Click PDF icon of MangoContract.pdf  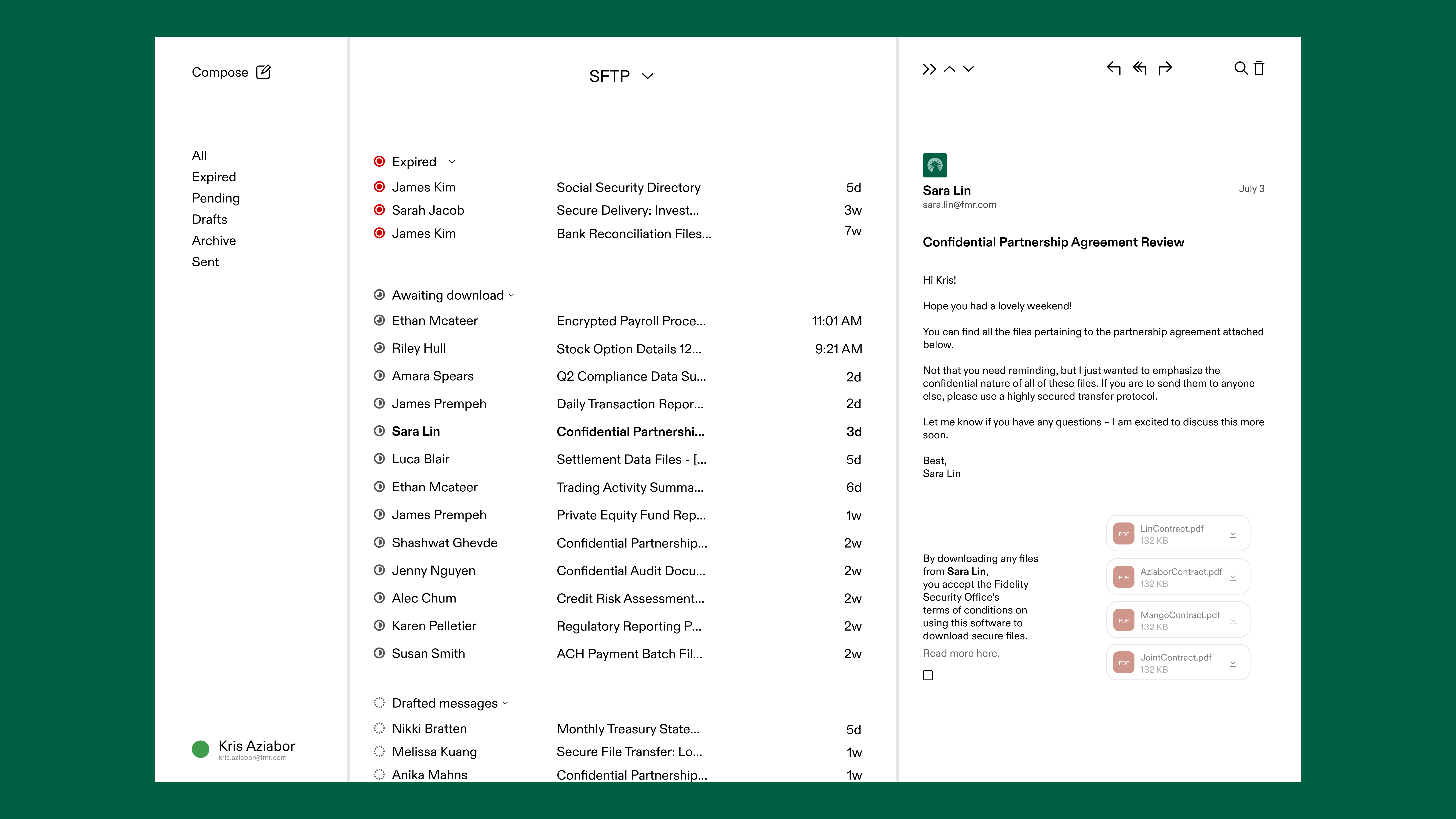tap(1124, 620)
